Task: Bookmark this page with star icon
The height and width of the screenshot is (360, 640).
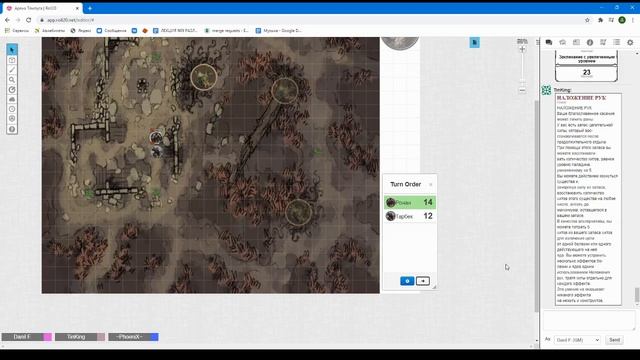Action: click(x=587, y=20)
